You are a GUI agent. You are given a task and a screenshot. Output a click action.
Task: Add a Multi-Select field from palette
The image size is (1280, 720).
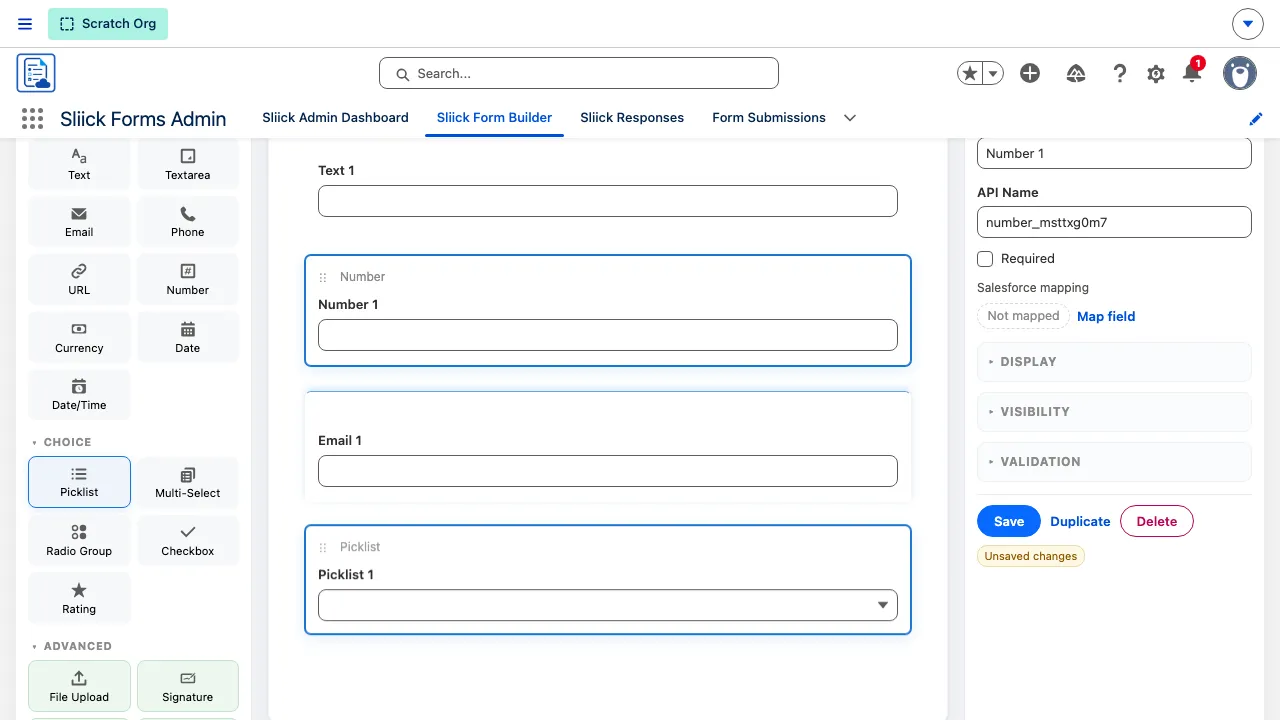[188, 483]
